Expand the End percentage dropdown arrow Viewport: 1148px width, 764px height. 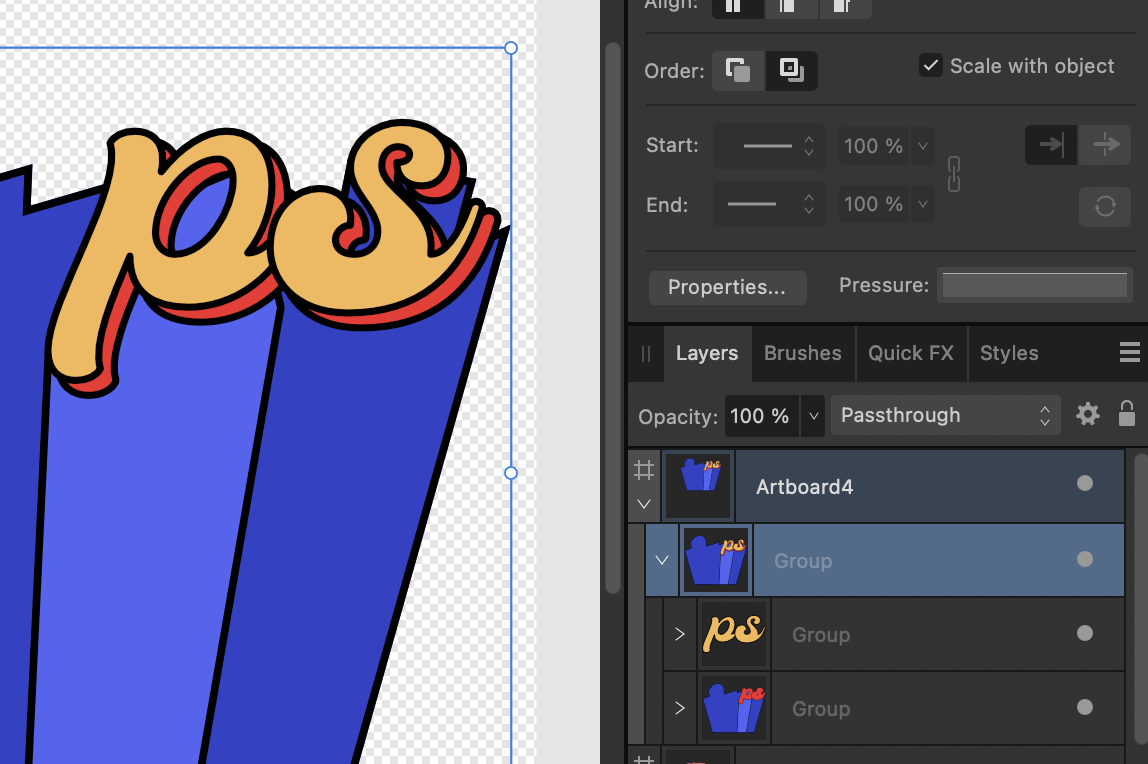click(923, 204)
